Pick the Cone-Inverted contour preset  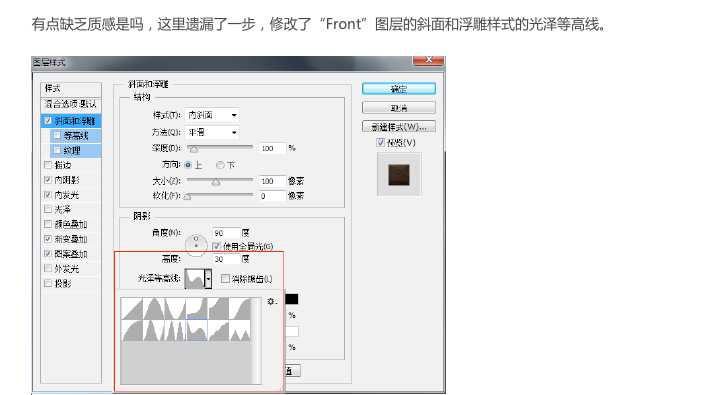(175, 309)
